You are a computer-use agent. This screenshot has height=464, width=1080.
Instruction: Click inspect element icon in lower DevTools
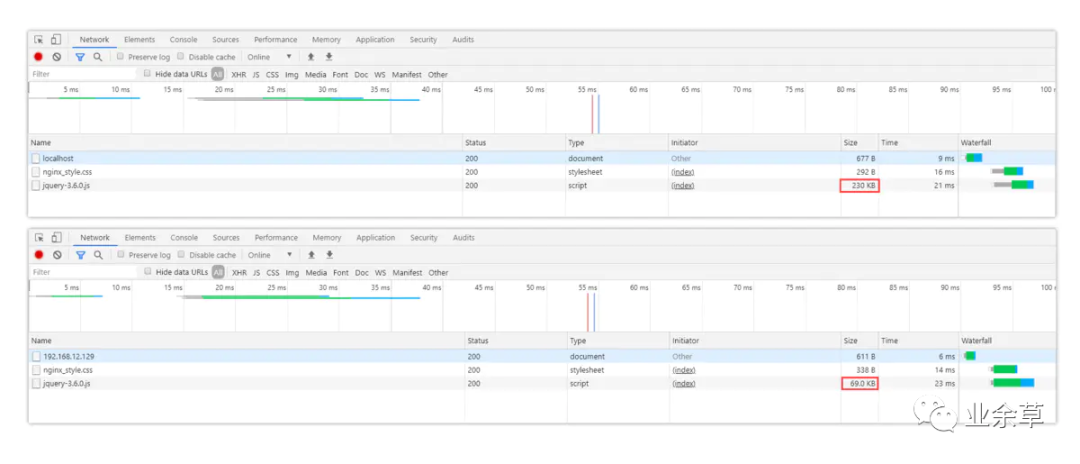click(x=39, y=238)
